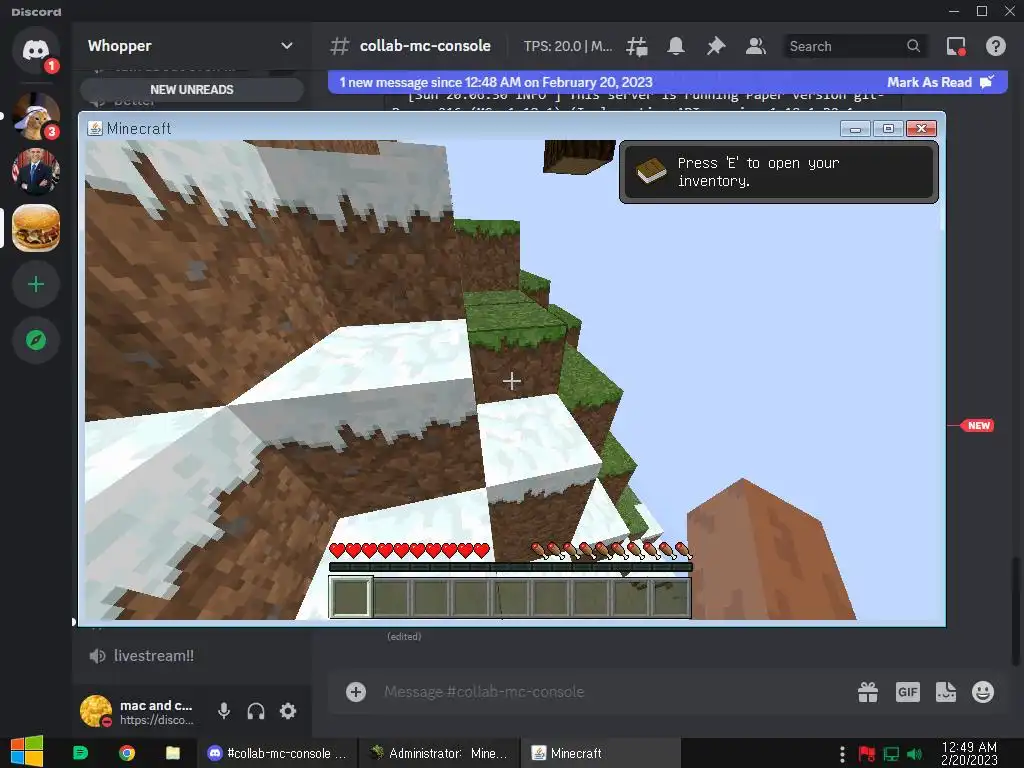The width and height of the screenshot is (1024, 768).
Task: Click upload attachment plus button
Action: click(x=356, y=692)
